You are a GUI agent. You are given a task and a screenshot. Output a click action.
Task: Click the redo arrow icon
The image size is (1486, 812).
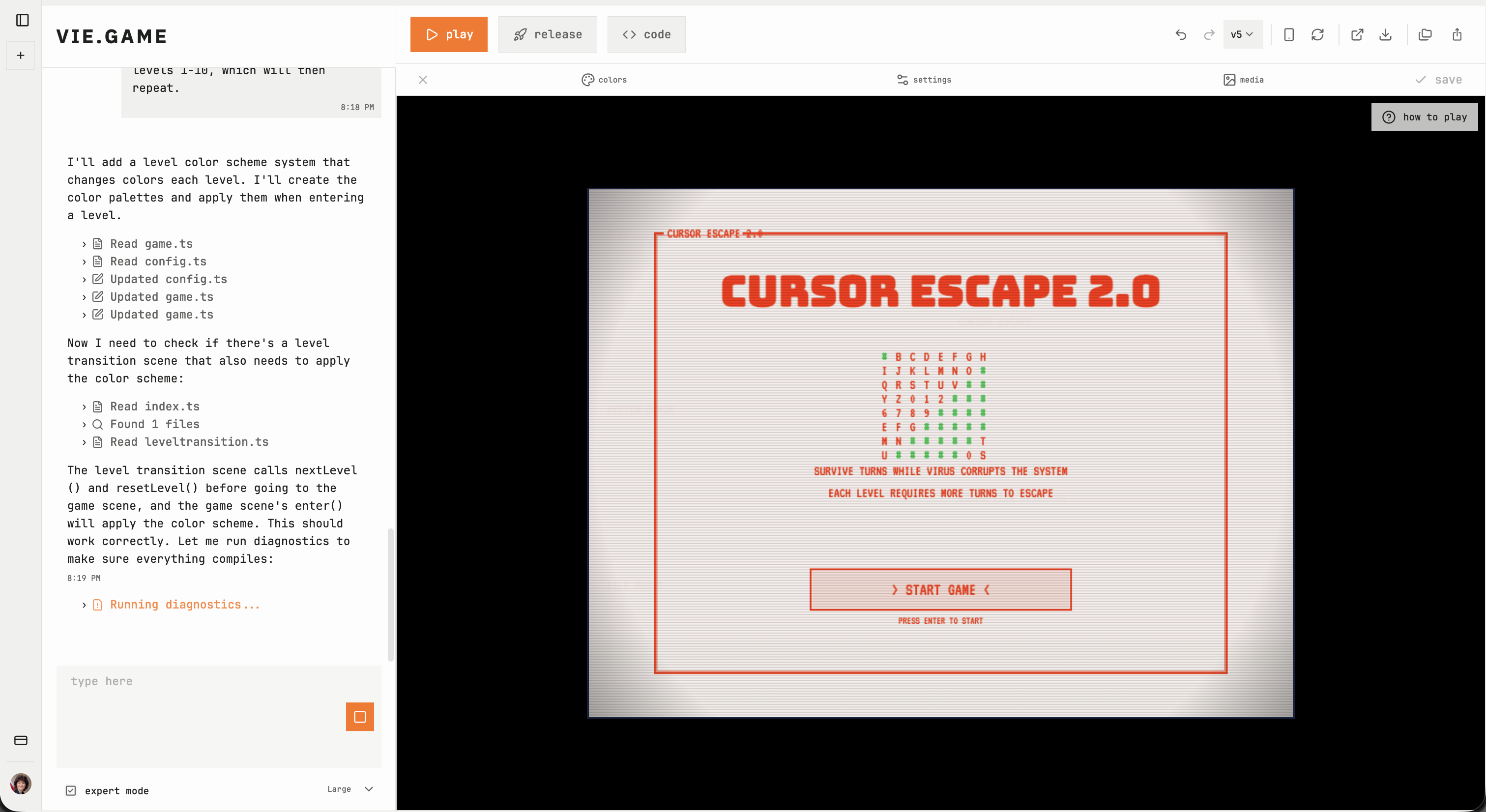coord(1209,34)
